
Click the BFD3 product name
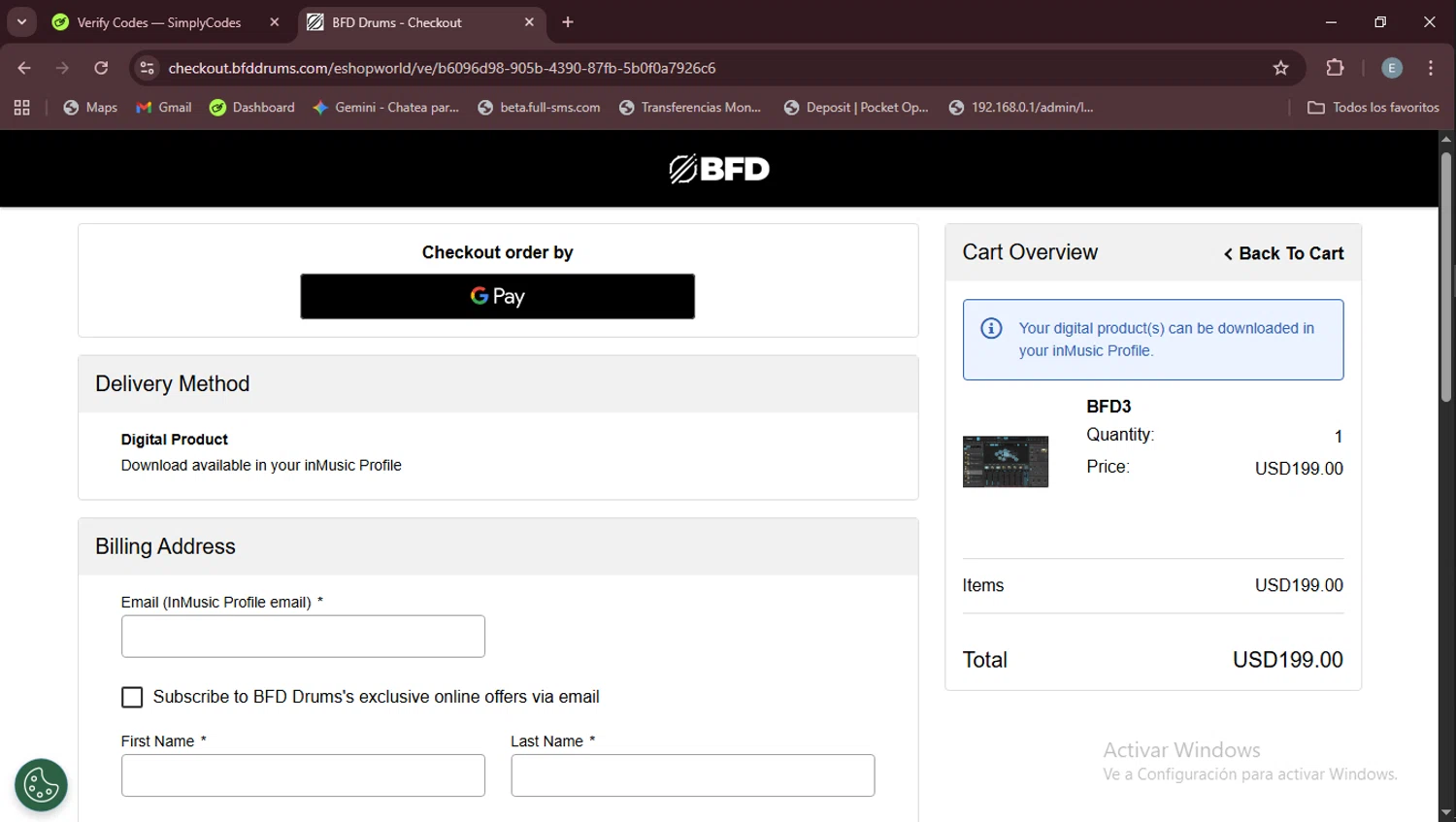point(1109,407)
